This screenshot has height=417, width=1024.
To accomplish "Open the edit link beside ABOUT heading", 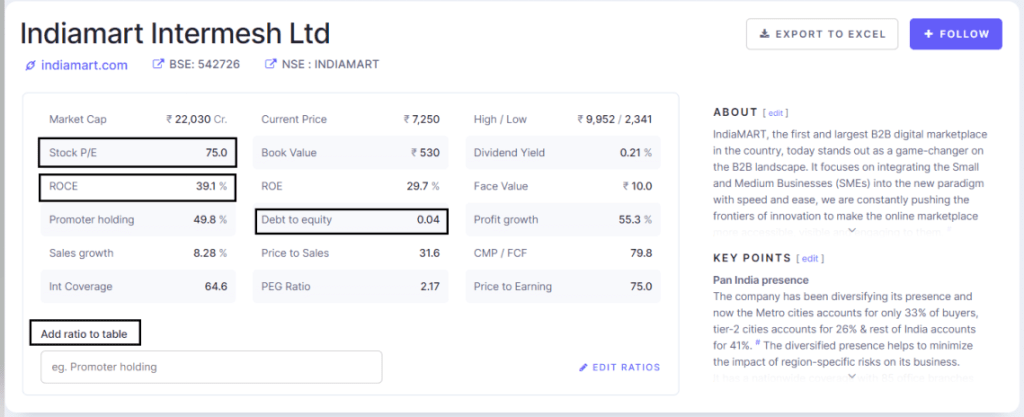I will (777, 113).
